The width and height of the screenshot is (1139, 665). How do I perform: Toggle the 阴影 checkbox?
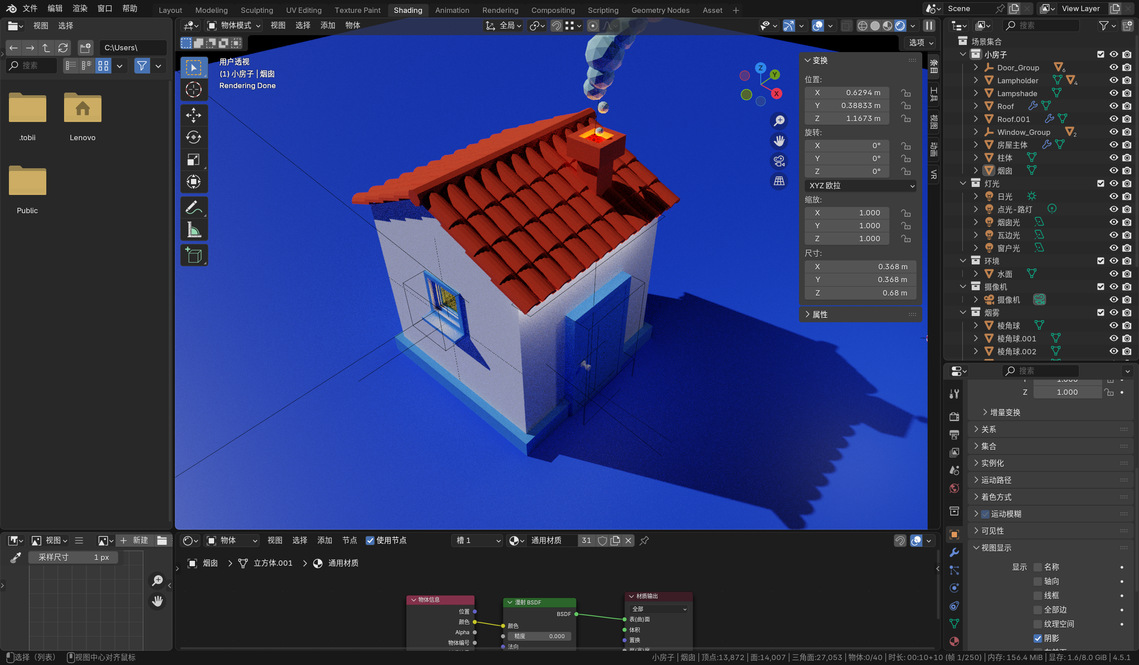pyautogui.click(x=1037, y=638)
